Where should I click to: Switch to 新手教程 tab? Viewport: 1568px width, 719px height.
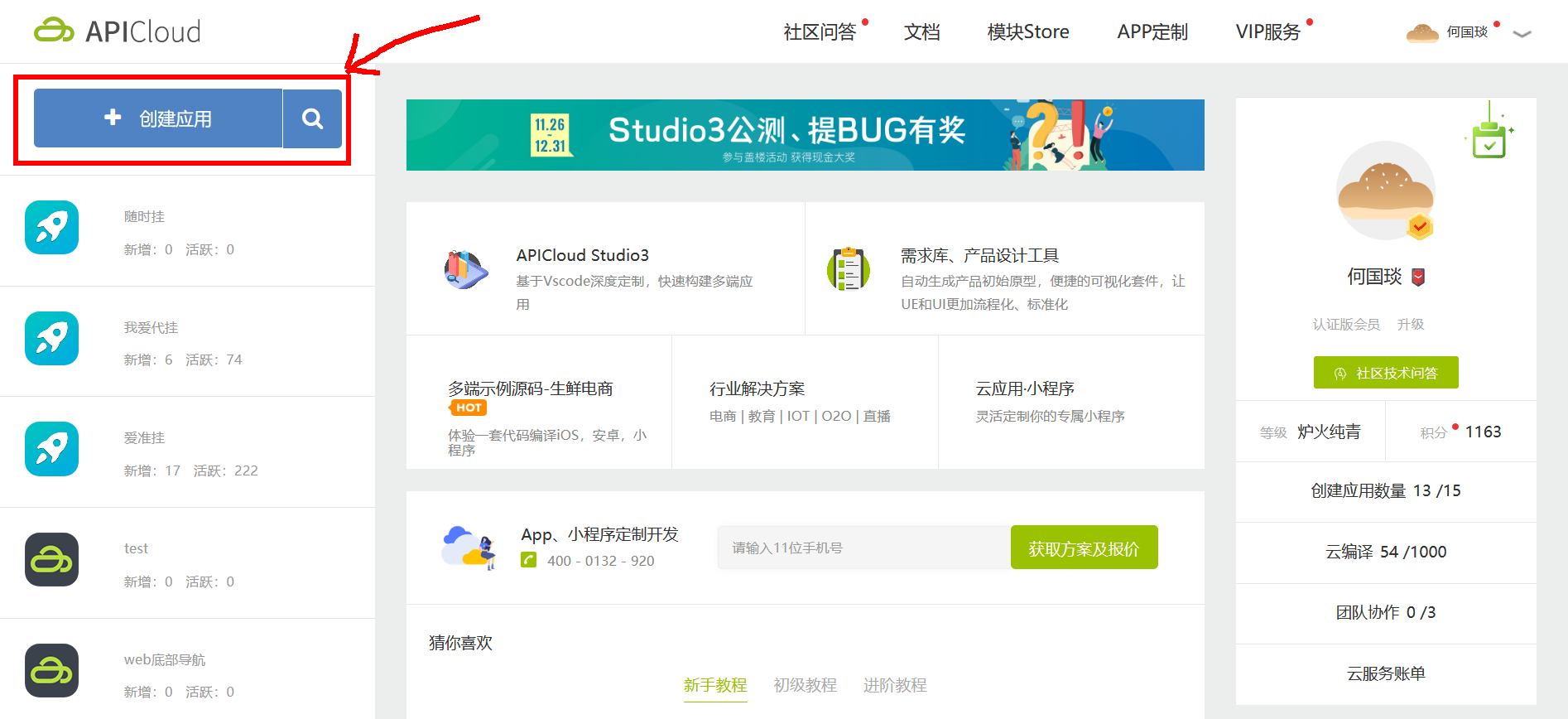[715, 685]
